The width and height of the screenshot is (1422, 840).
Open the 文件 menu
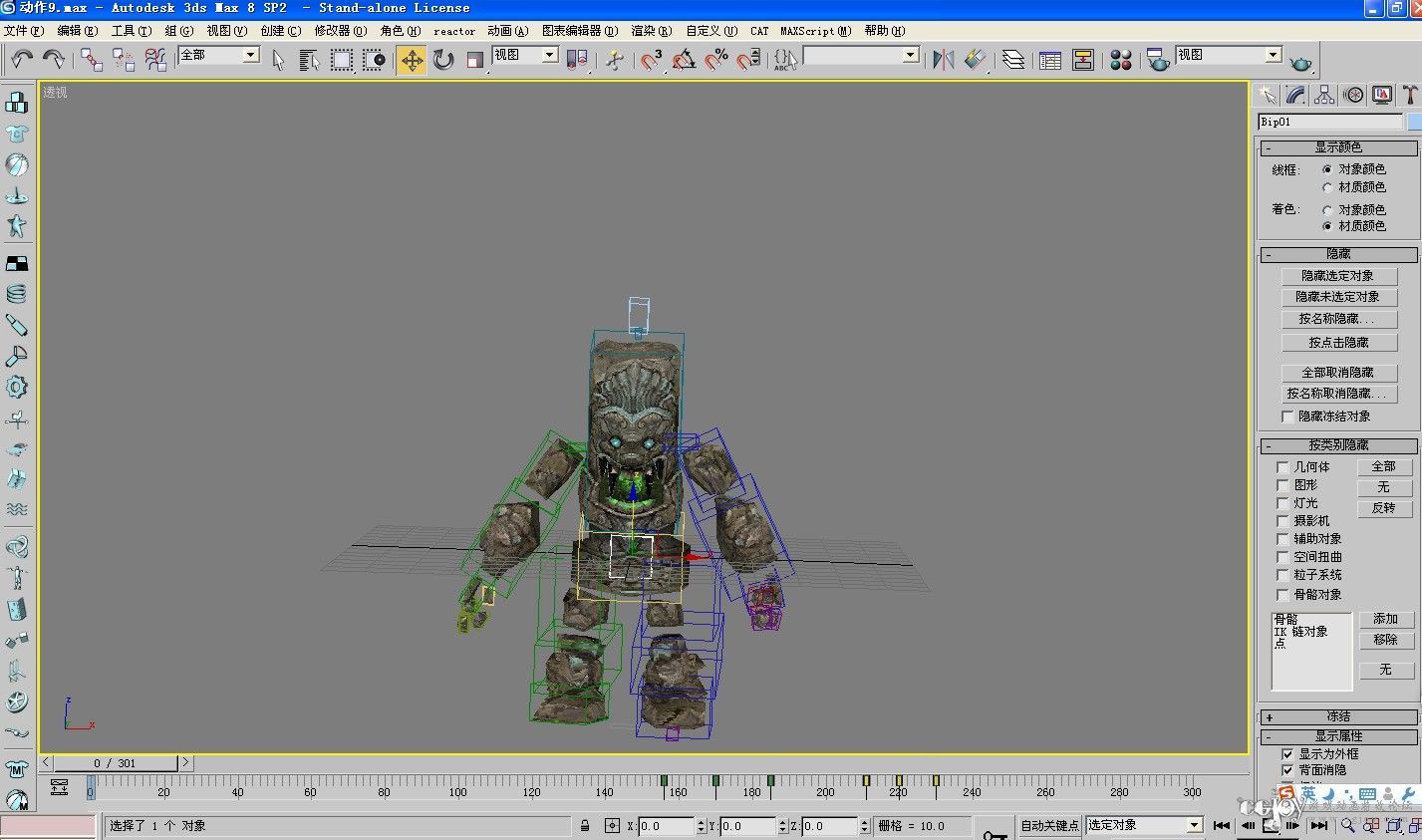(x=22, y=31)
